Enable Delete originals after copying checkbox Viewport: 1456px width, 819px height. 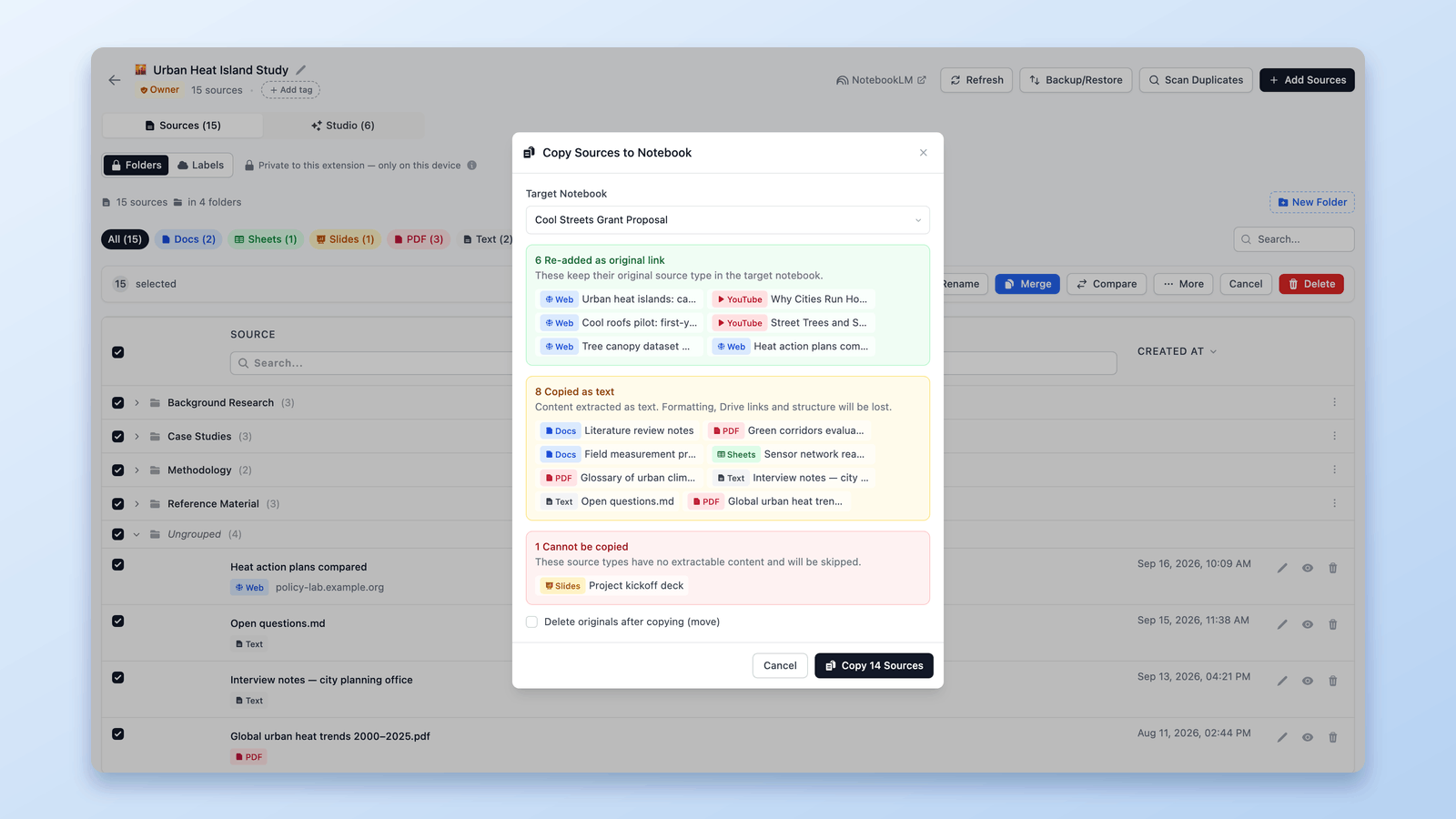[x=531, y=622]
